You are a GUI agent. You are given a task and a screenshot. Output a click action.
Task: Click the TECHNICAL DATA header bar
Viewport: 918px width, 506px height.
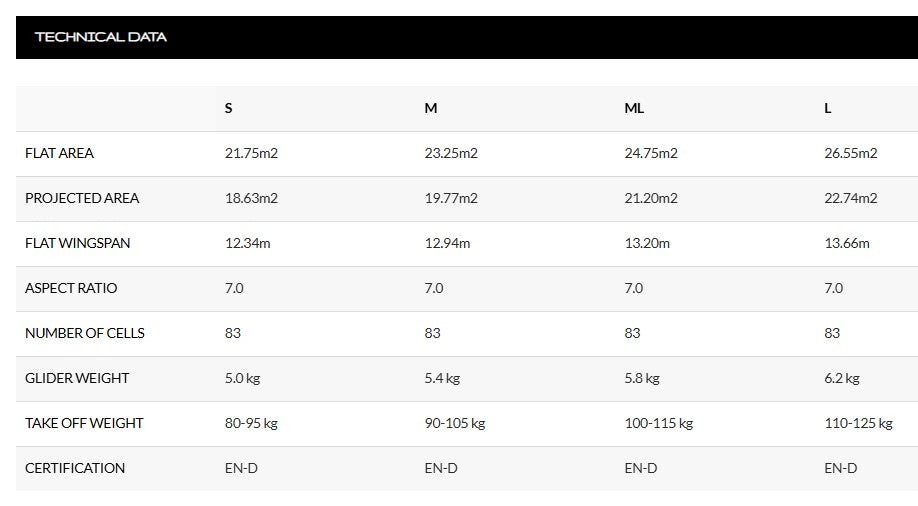click(101, 37)
